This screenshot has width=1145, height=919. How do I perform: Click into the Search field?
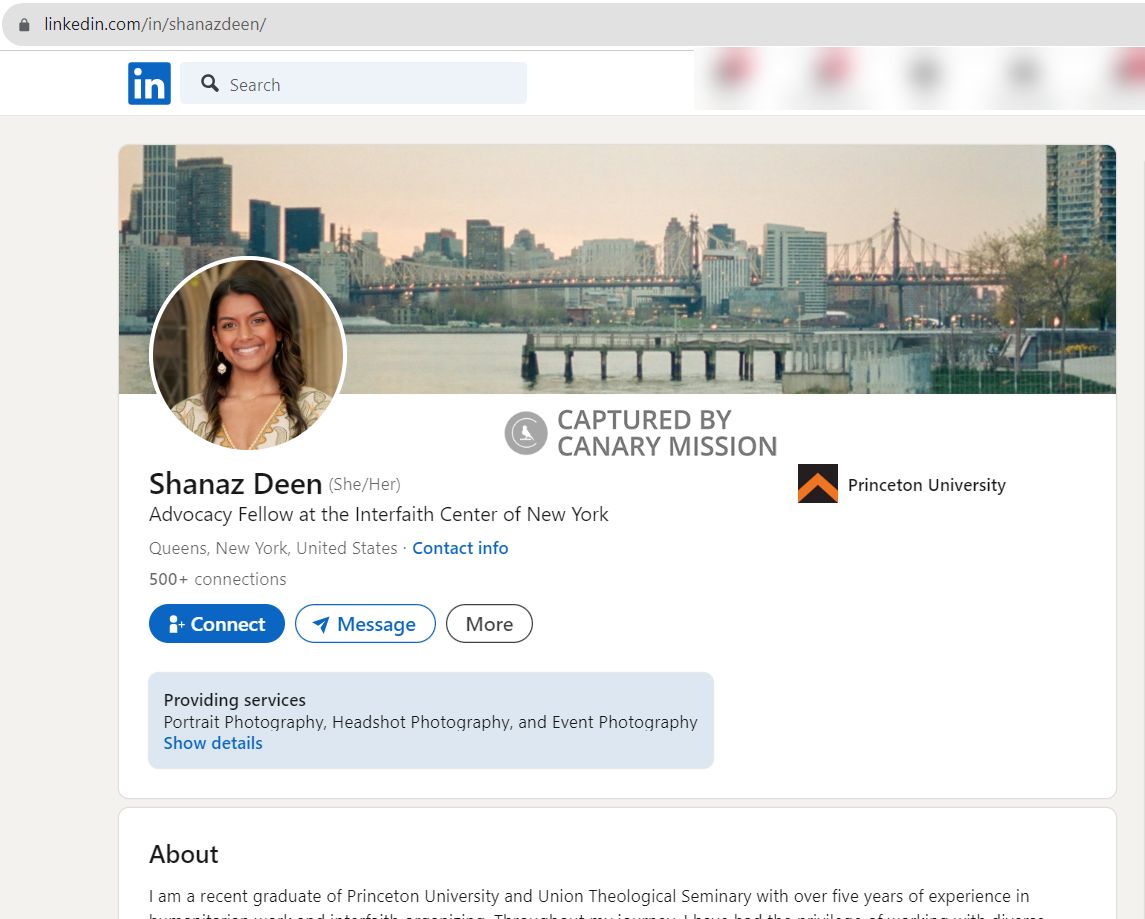pyautogui.click(x=350, y=84)
